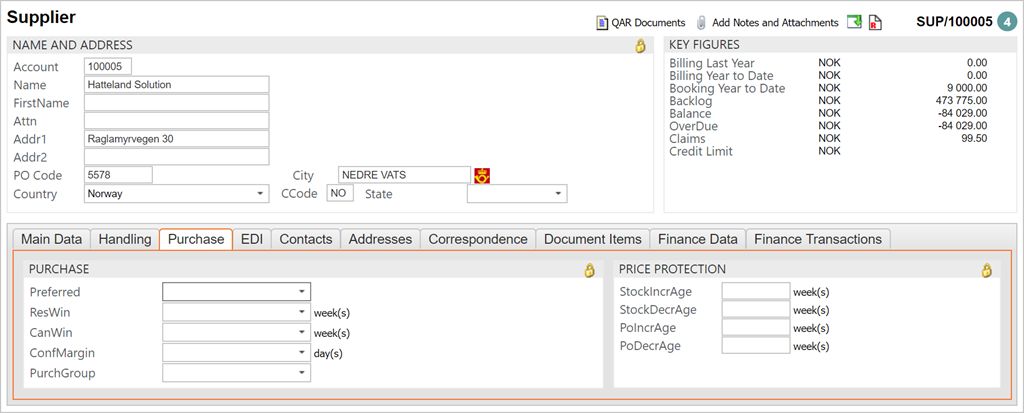The height and width of the screenshot is (413, 1024).
Task: Switch to the Finance Data tab
Action: [695, 239]
